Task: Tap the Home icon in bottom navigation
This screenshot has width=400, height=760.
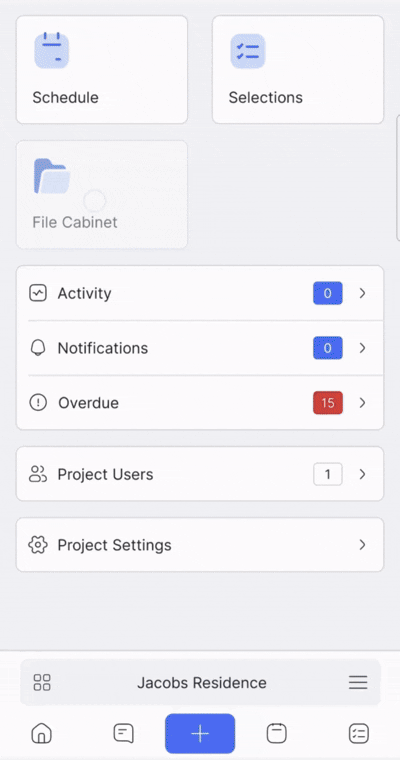Action: (x=42, y=733)
